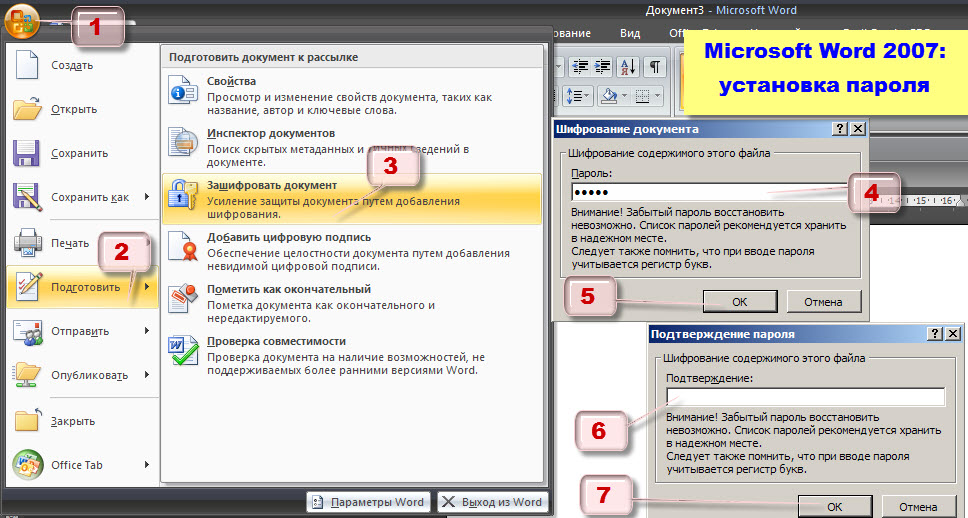The width and height of the screenshot is (968, 518).
Task: Launch Инспектор документов
Action: (x=352, y=148)
